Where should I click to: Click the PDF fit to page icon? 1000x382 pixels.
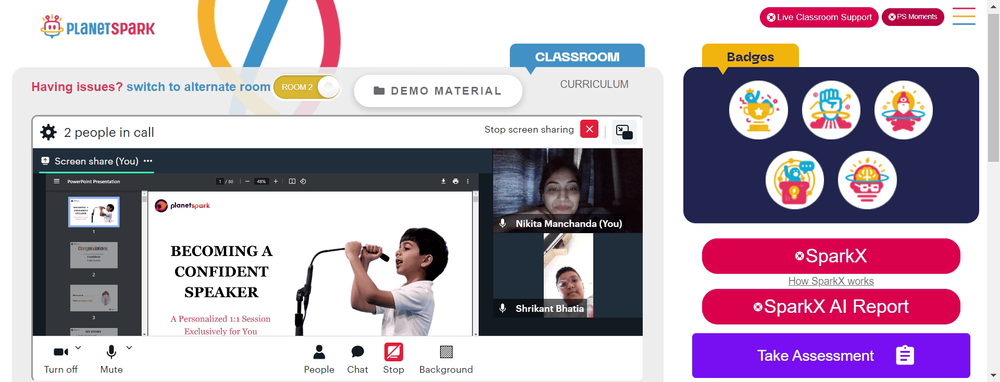(x=292, y=182)
